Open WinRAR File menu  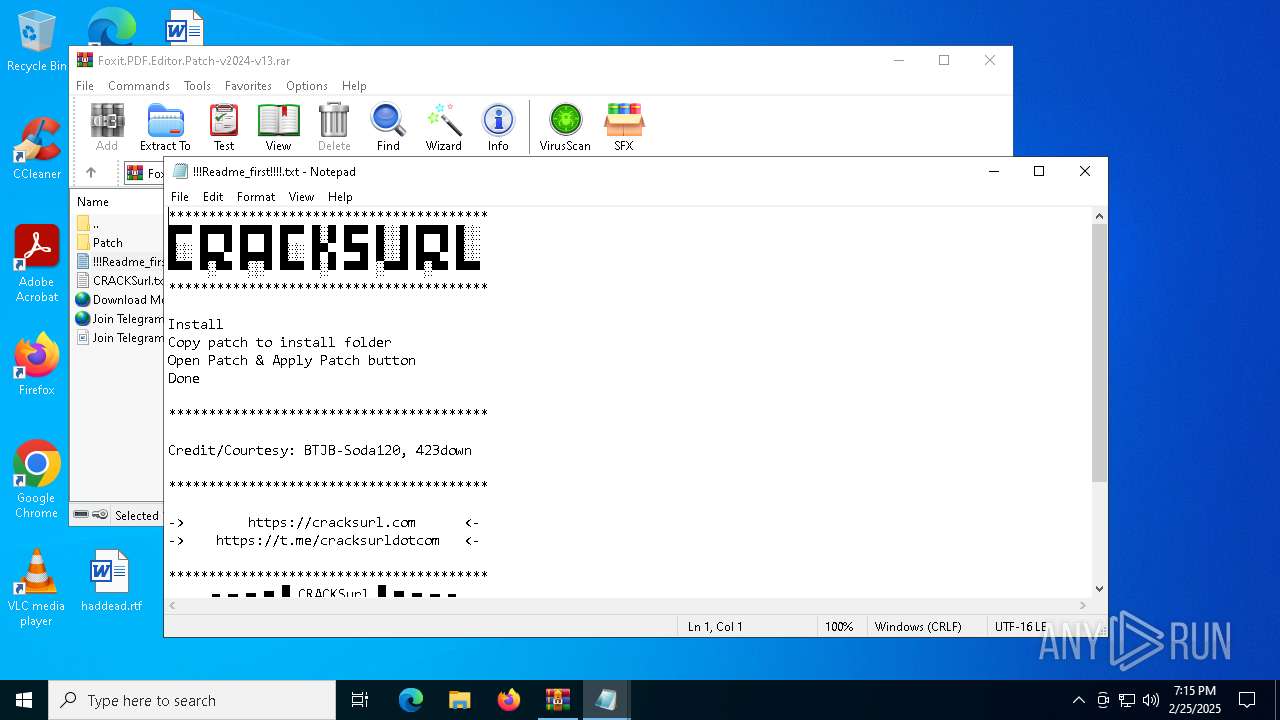coord(85,86)
